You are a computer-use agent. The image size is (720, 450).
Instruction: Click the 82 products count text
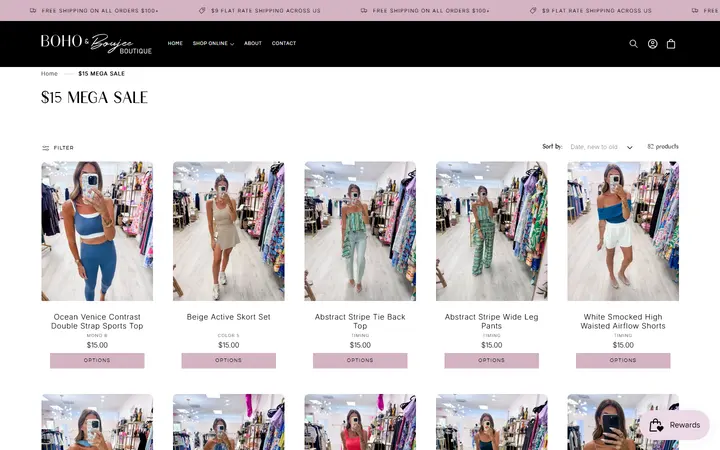(663, 146)
